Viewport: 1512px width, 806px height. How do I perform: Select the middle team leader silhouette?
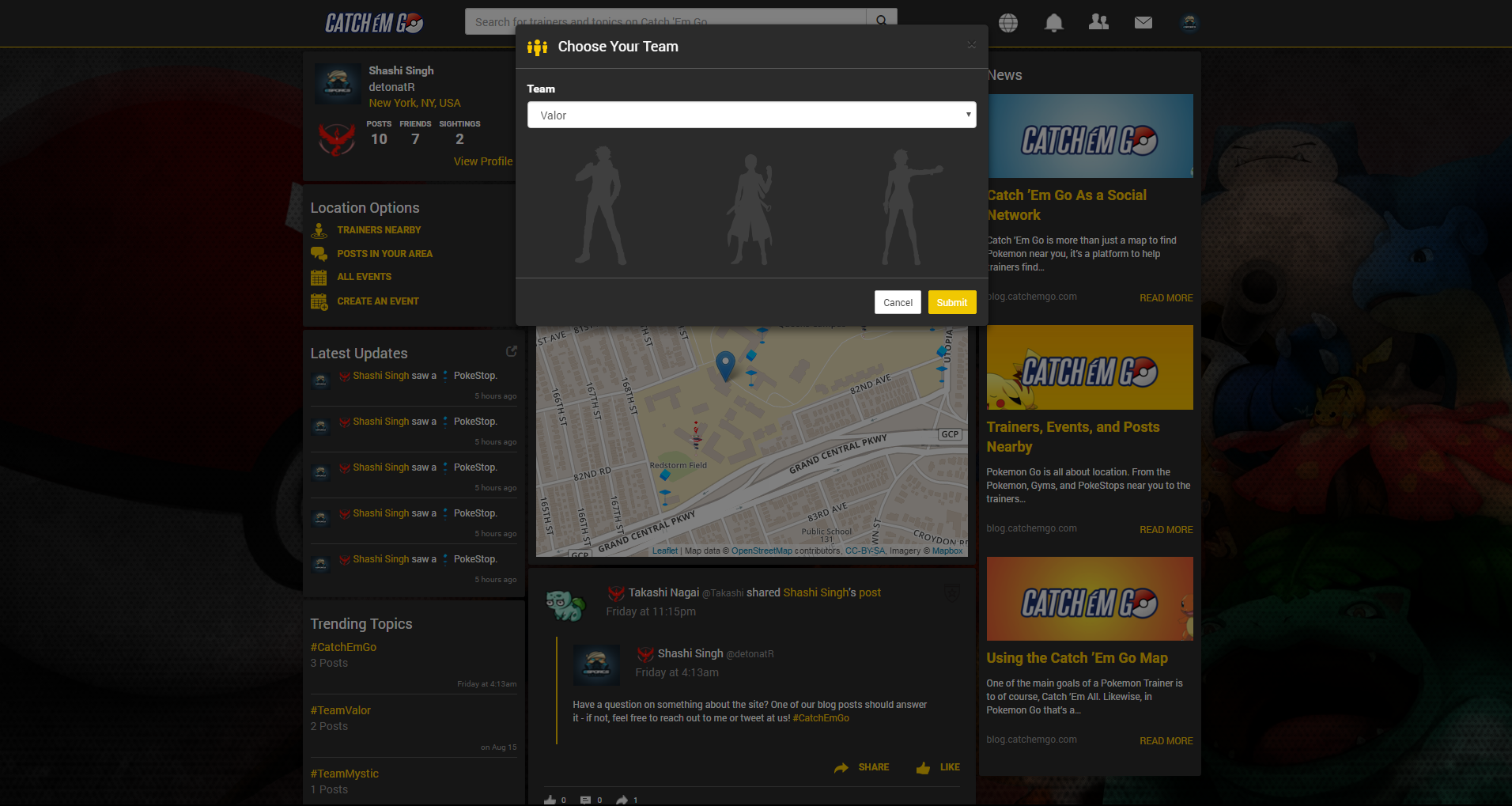click(x=750, y=210)
